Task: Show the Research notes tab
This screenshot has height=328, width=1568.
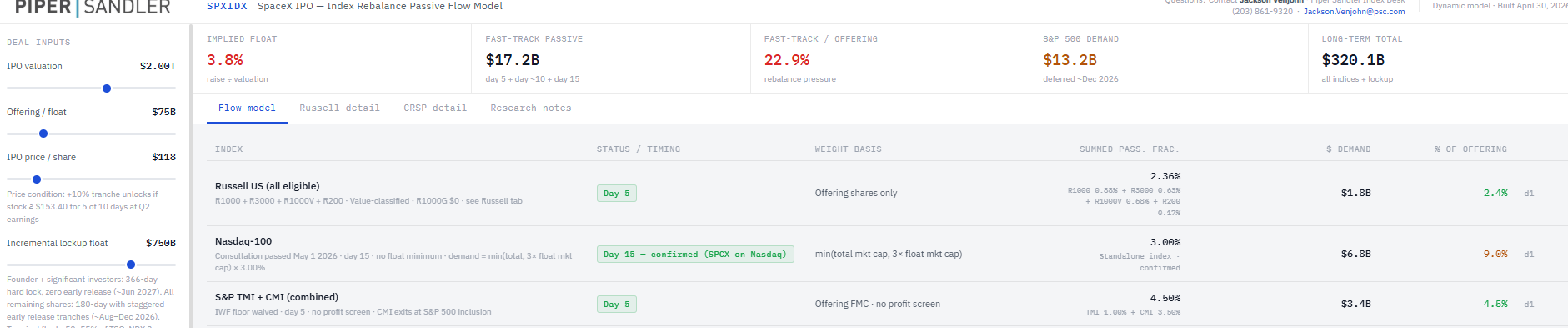Action: coord(531,108)
